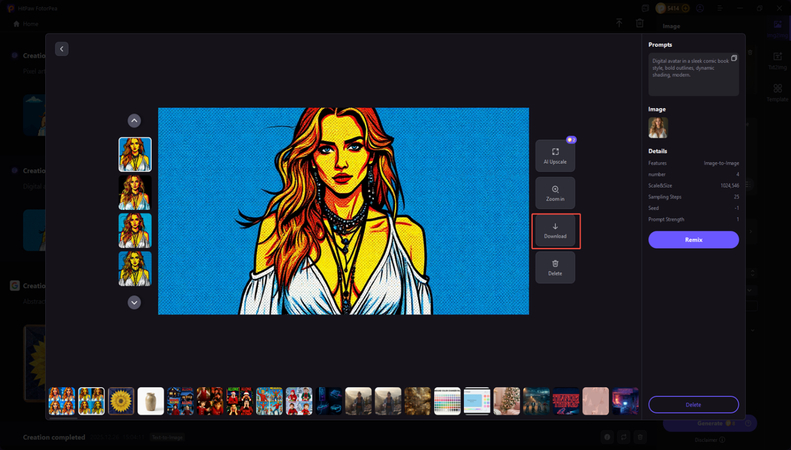Click the Text-to-Image tag in status row
Screen dimensions: 791x450
click(x=167, y=437)
